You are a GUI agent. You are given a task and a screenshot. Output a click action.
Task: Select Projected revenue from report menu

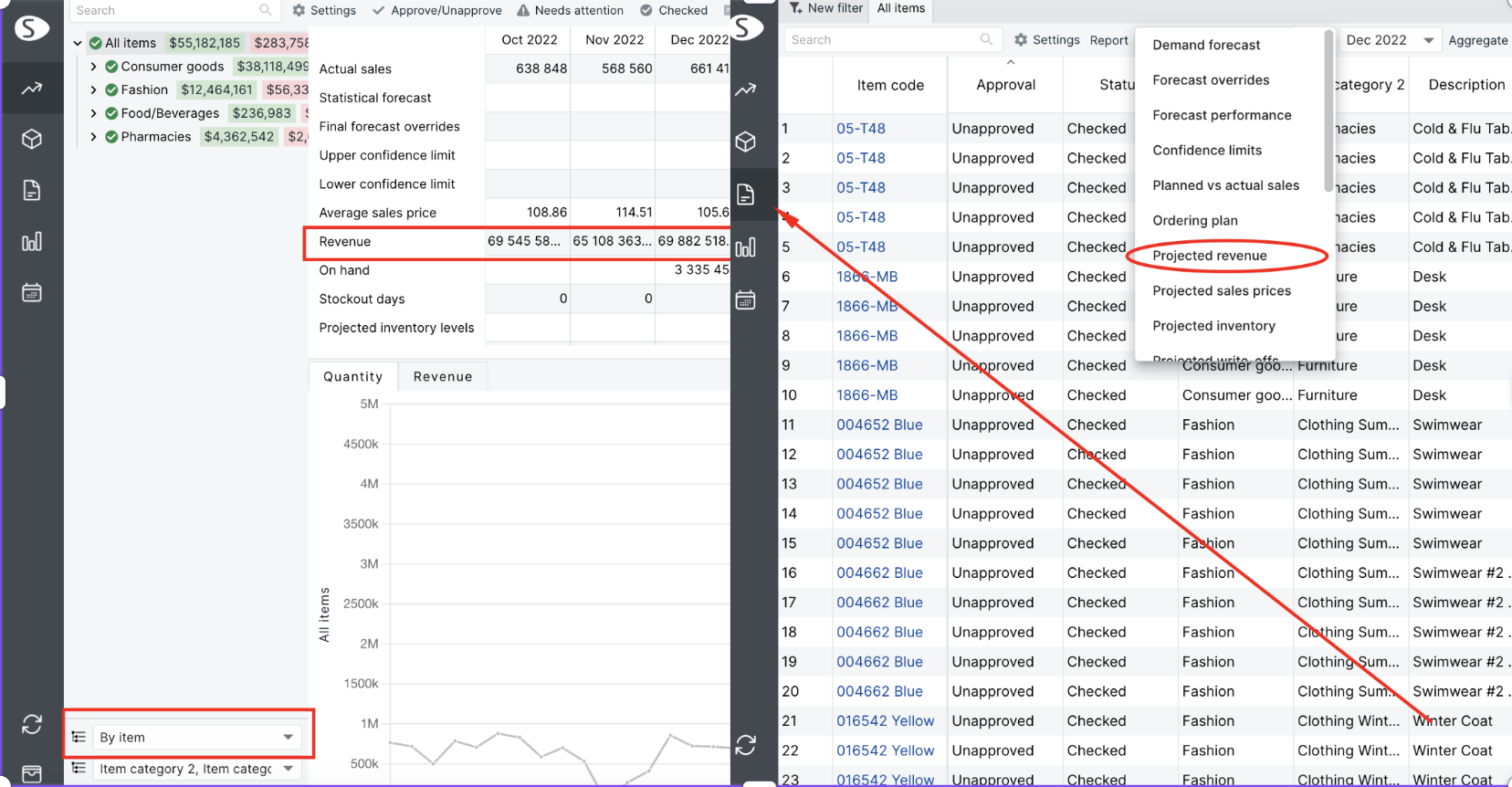[1209, 256]
